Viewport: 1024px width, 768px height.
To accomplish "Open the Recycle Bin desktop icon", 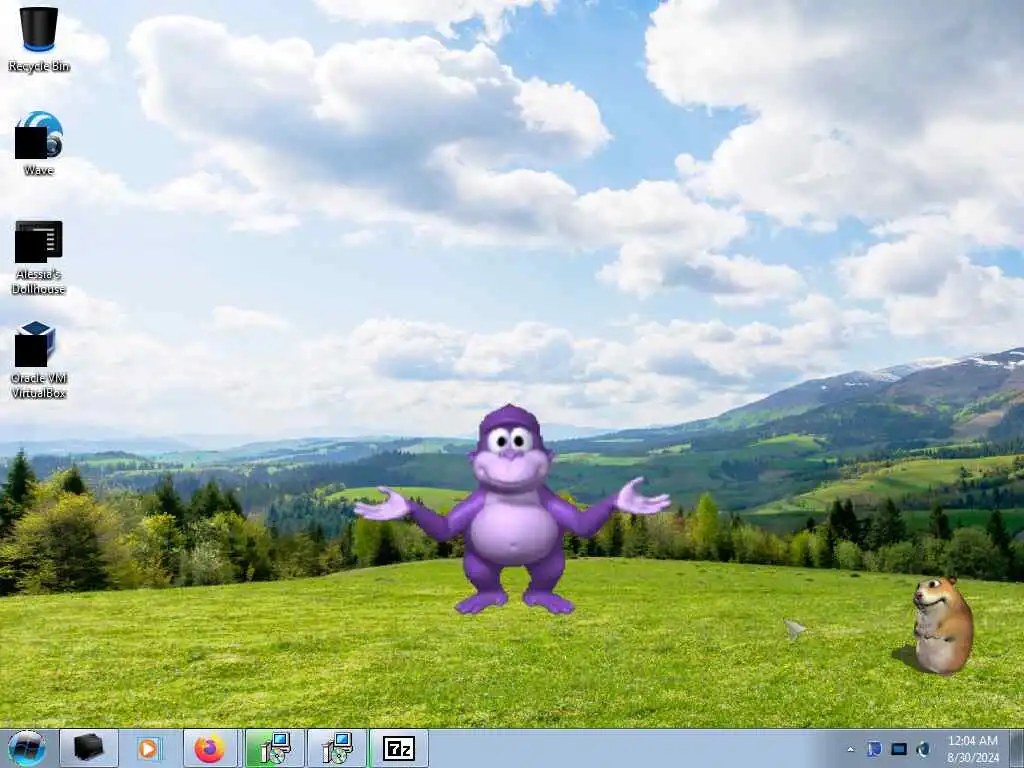I will [x=39, y=39].
